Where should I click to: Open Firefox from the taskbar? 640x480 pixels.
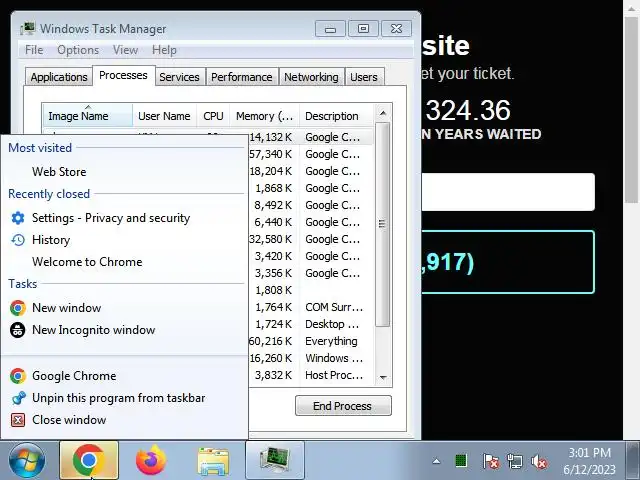click(151, 460)
